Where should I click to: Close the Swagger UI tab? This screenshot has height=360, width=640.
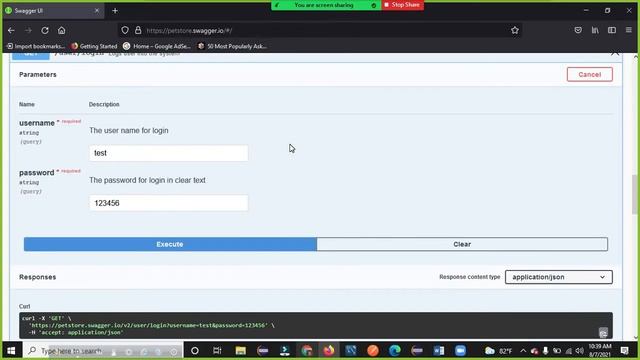[x=97, y=11]
